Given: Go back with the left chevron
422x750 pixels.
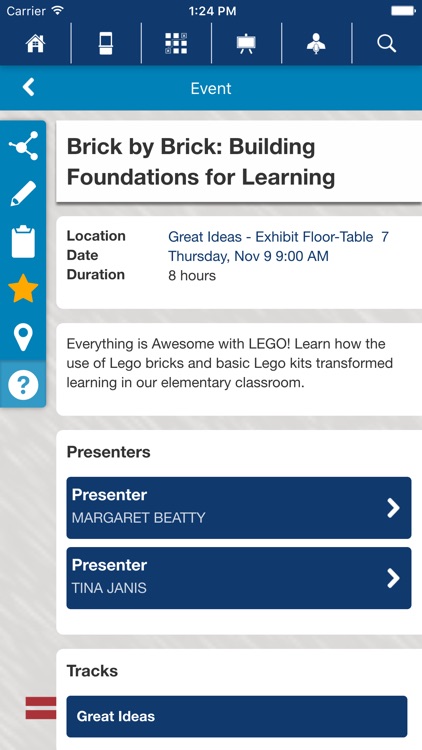Looking at the screenshot, I should pos(29,88).
